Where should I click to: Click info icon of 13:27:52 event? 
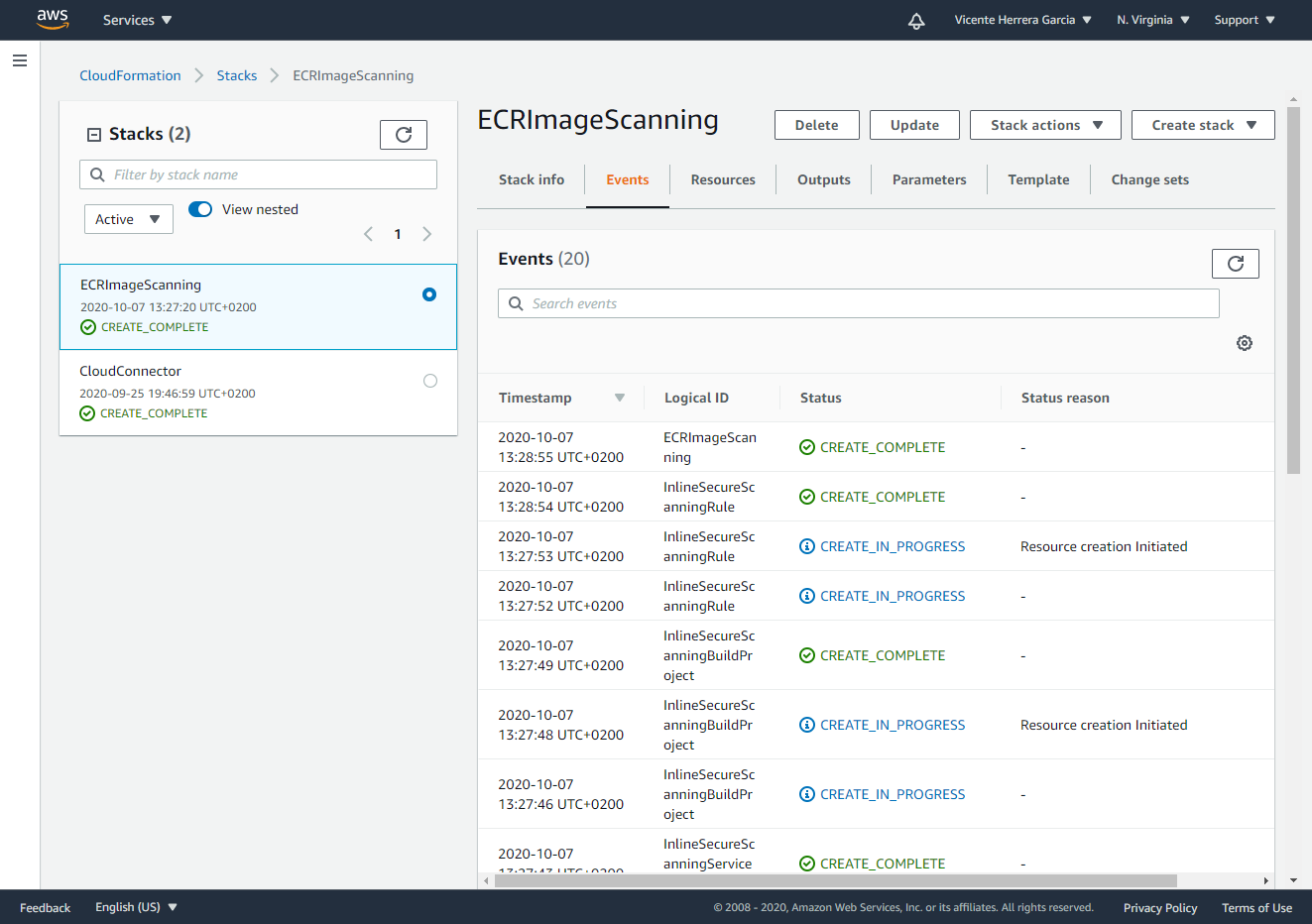pyautogui.click(x=807, y=596)
